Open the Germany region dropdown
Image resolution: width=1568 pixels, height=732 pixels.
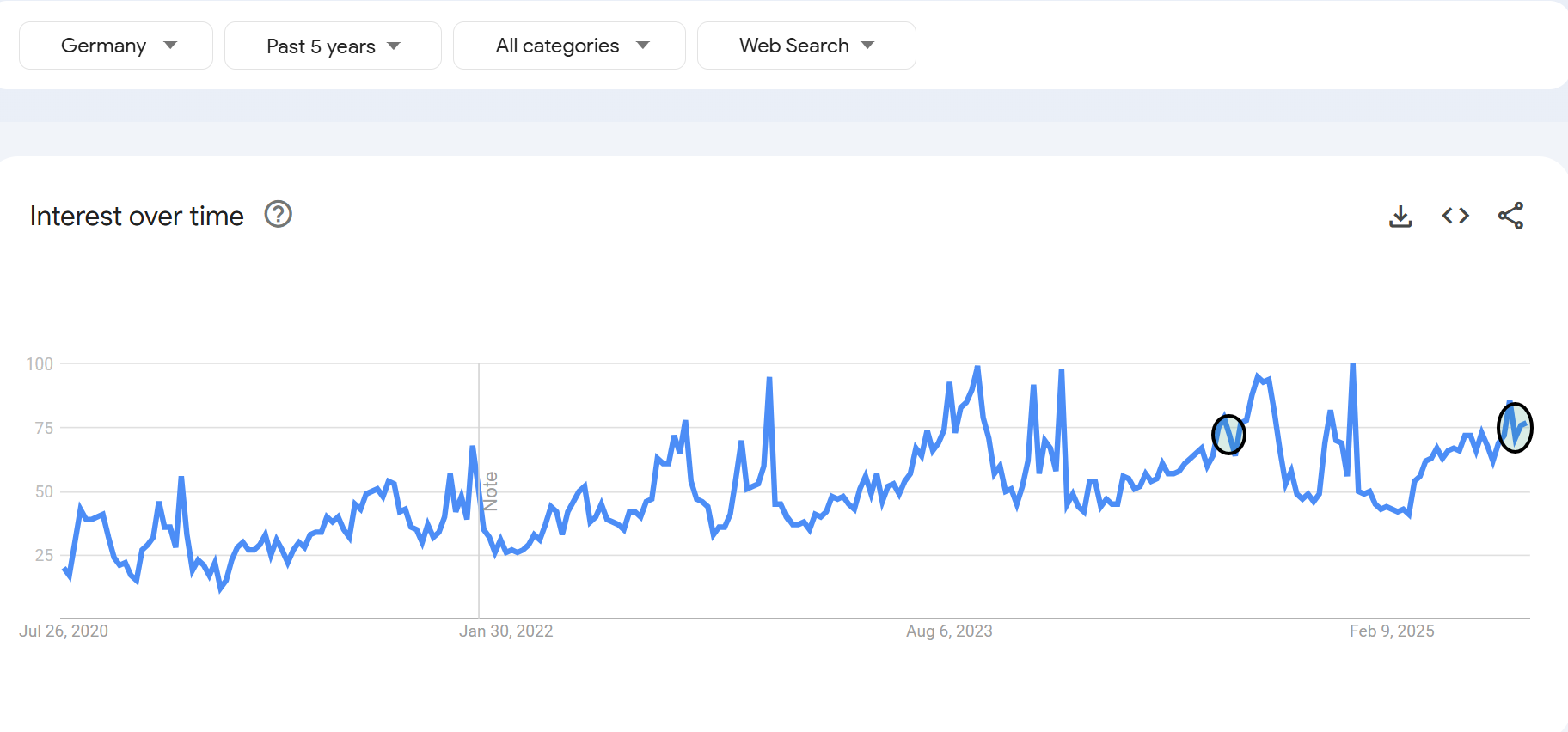(x=116, y=46)
